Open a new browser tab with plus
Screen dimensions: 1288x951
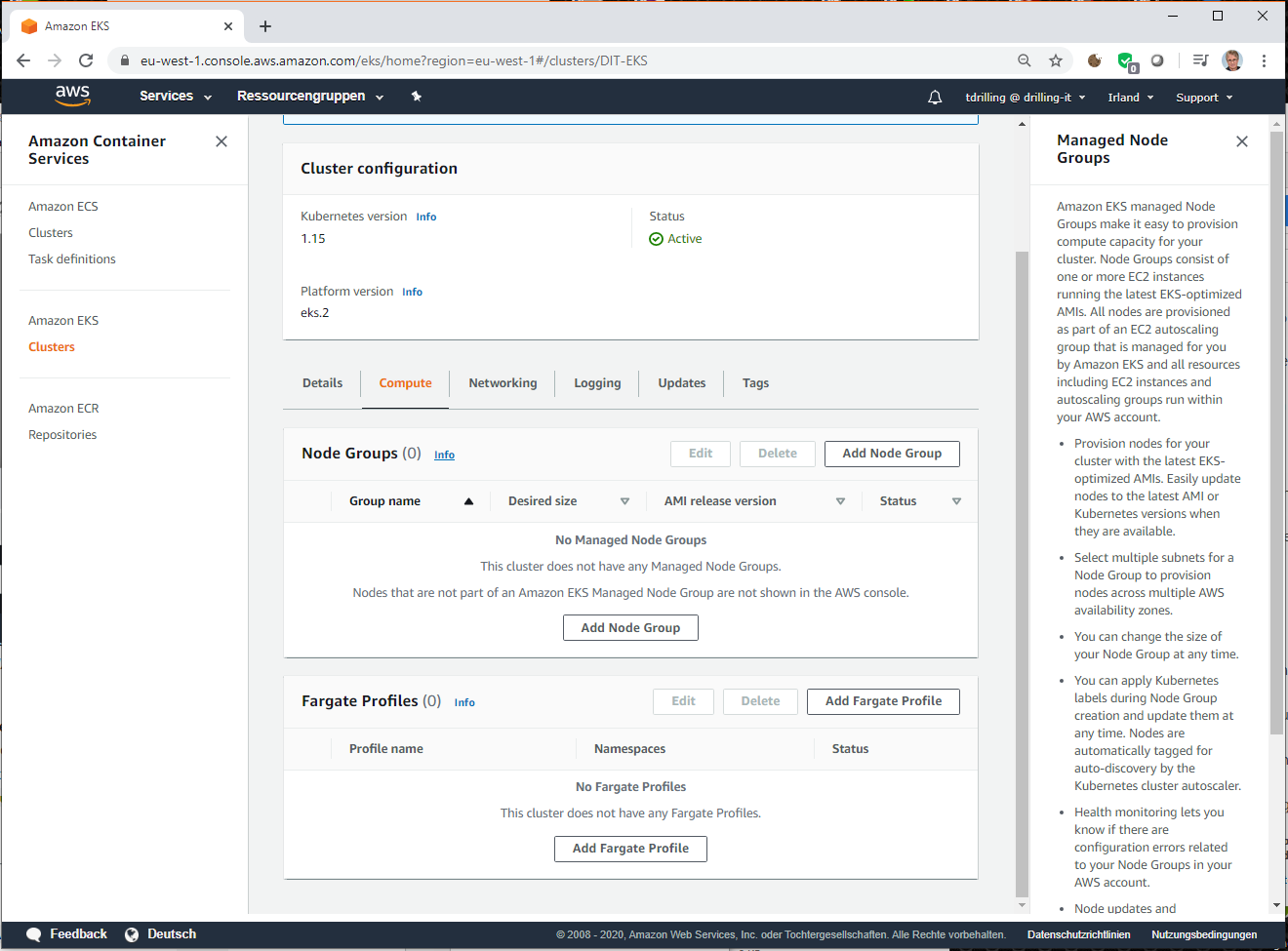(x=265, y=26)
